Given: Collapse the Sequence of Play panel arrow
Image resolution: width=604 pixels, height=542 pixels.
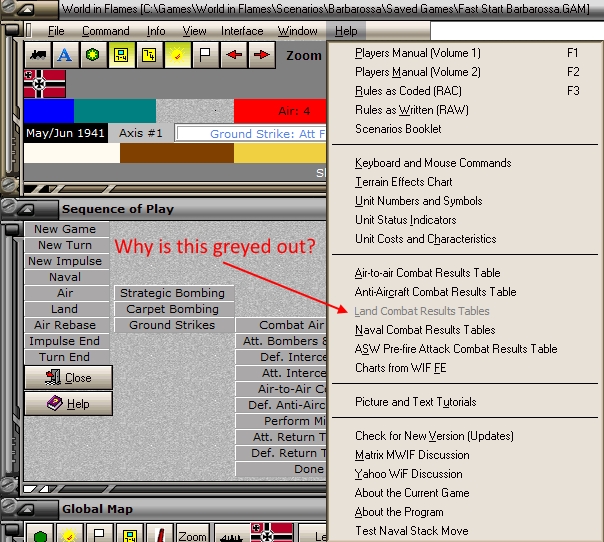Looking at the screenshot, I should (27, 209).
